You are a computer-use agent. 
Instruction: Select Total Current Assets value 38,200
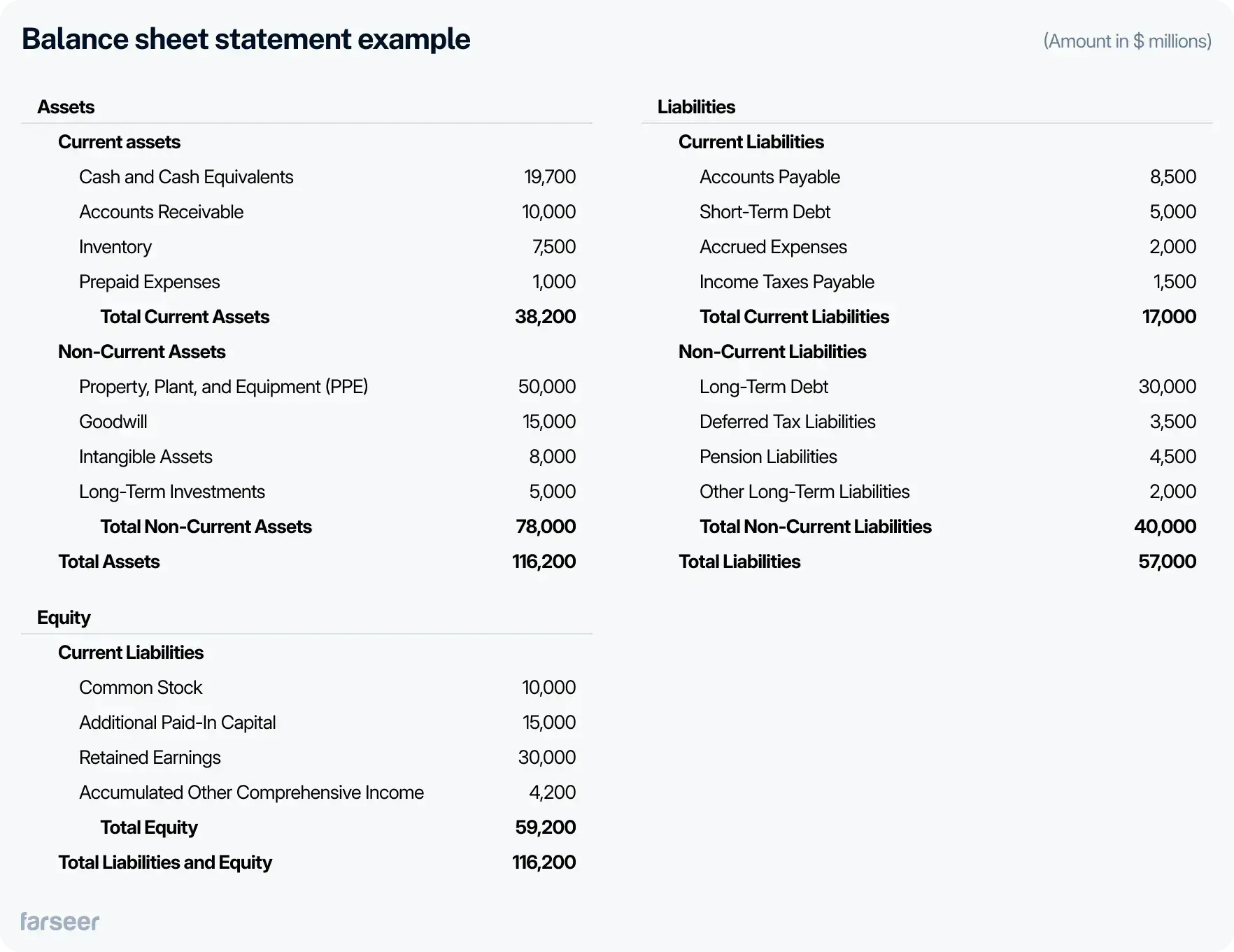click(x=546, y=316)
